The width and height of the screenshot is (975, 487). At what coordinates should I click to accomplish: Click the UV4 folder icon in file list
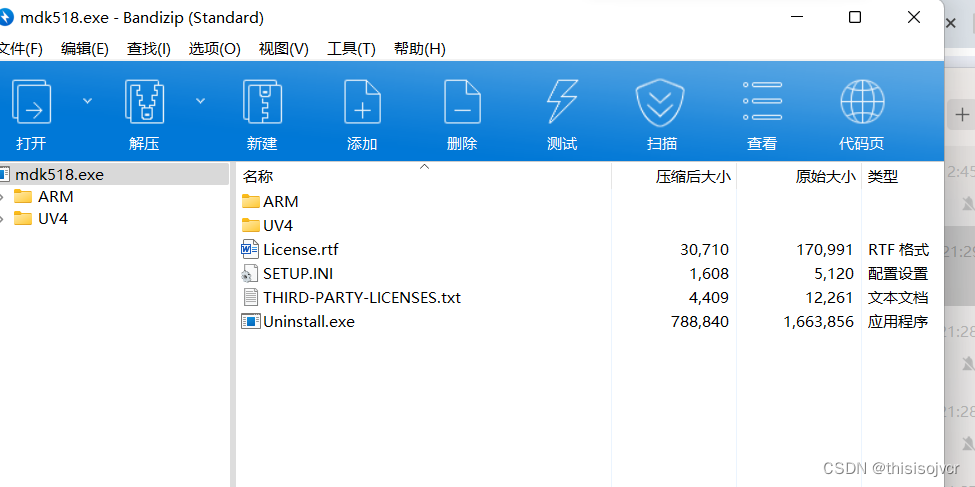point(251,225)
